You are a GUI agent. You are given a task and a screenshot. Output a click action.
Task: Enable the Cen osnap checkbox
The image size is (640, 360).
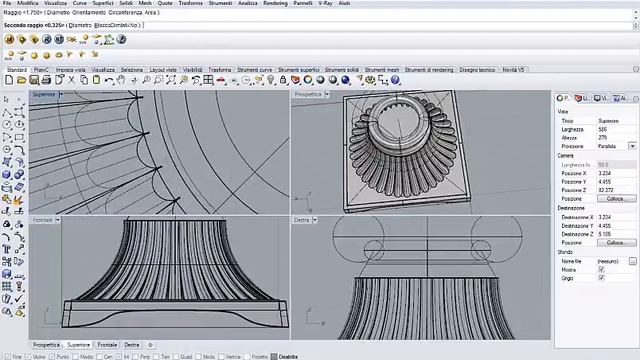(99, 357)
